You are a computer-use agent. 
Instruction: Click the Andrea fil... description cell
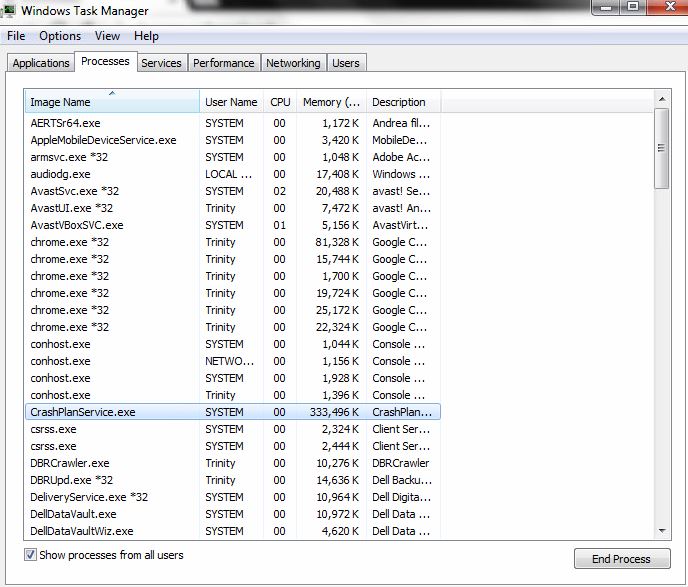click(x=401, y=123)
